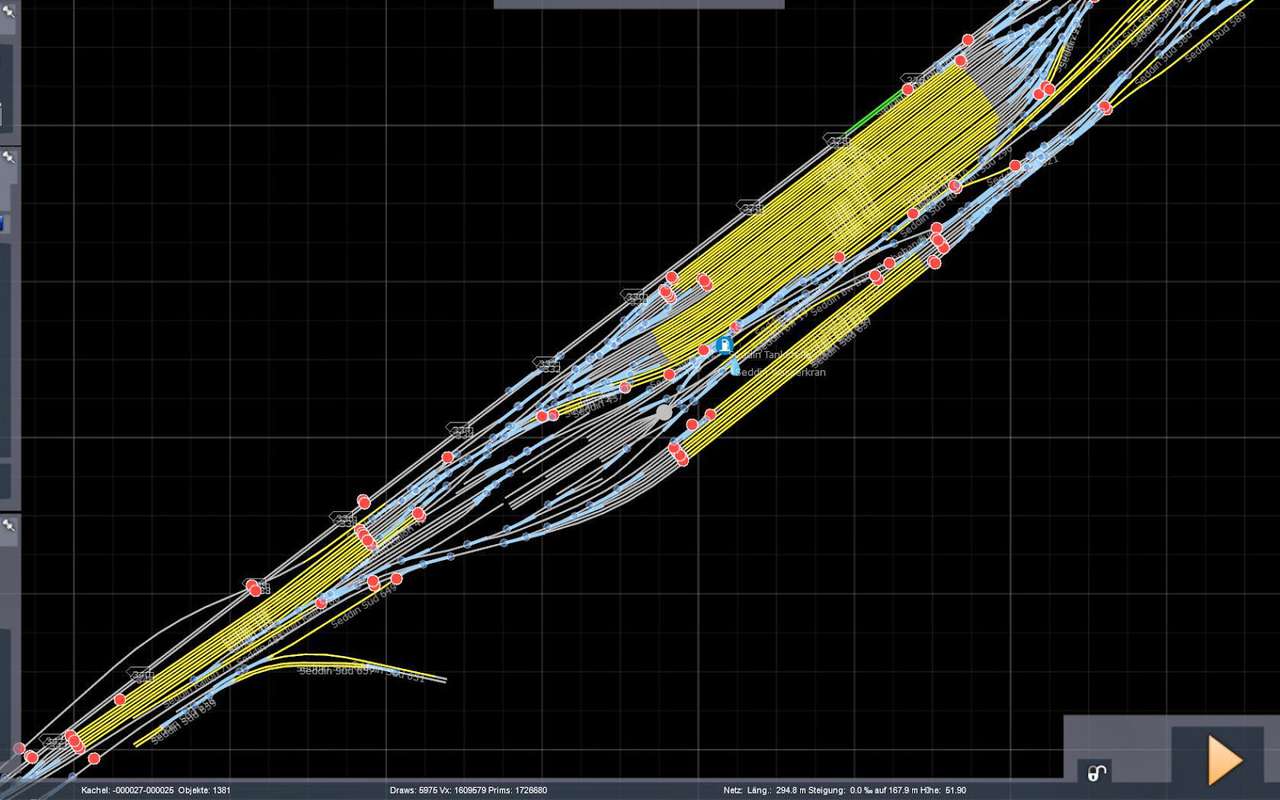This screenshot has width=1280, height=800.
Task: Expand the collapsed panel at top center
Action: [x=638, y=4]
